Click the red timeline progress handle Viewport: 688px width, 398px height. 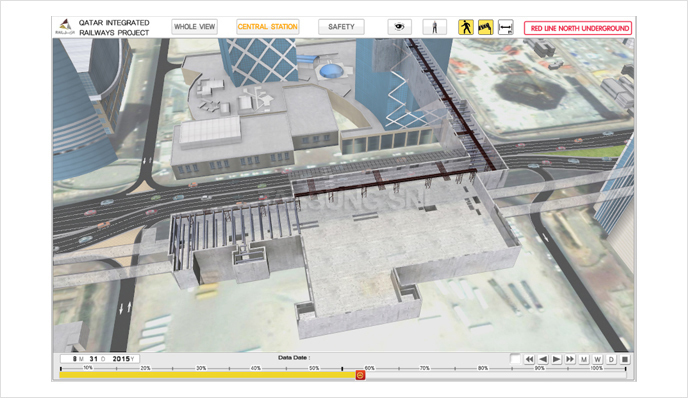(x=360, y=375)
